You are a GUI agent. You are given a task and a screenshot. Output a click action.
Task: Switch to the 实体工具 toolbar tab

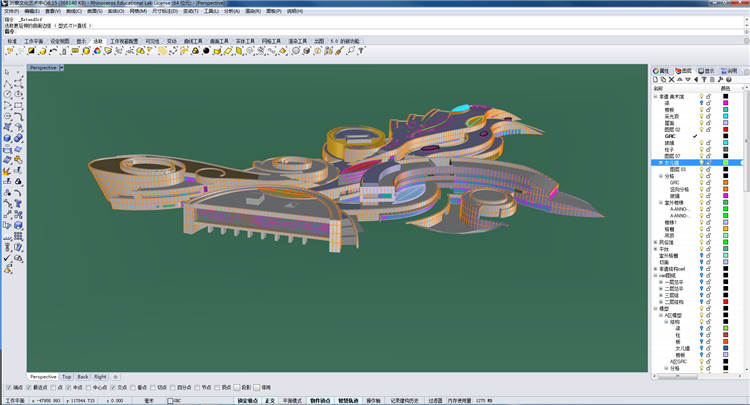[245, 41]
